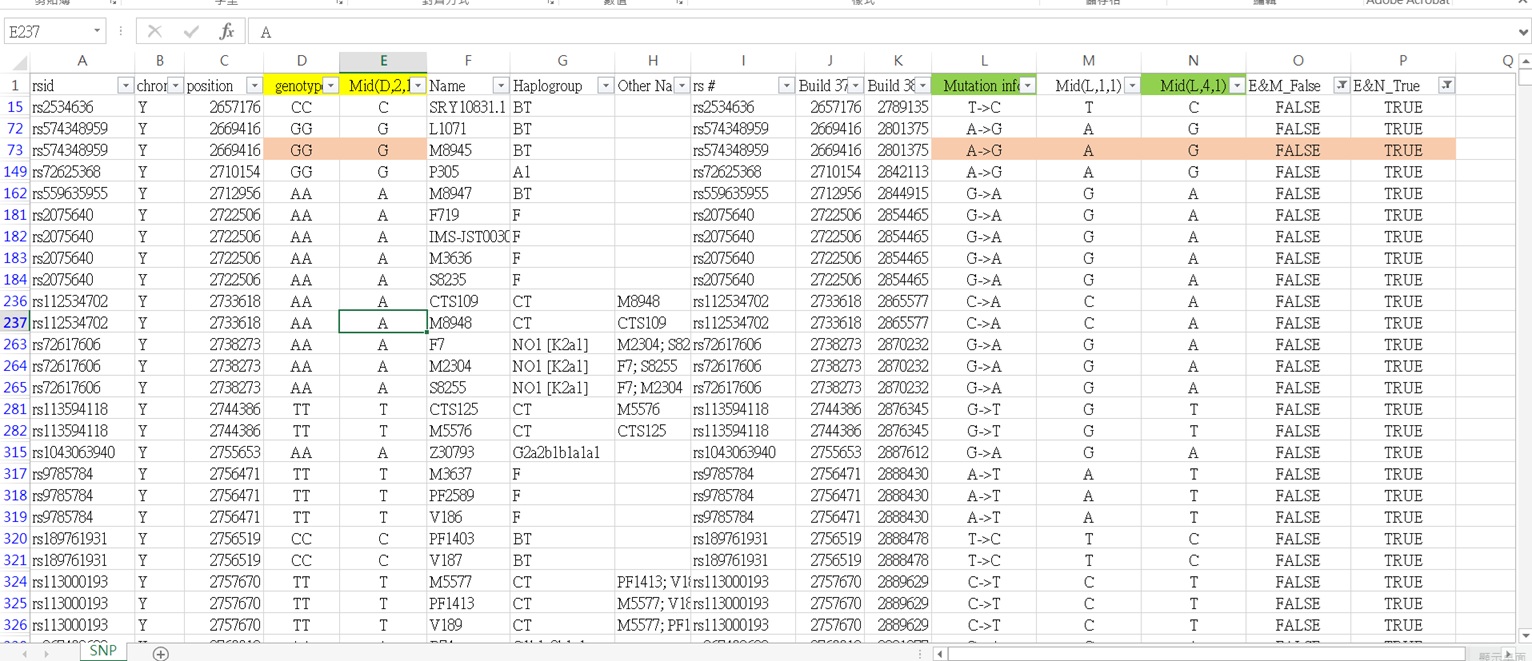Open the Mutation info column filter dropdown
Image resolution: width=1532 pixels, height=661 pixels.
(1027, 86)
